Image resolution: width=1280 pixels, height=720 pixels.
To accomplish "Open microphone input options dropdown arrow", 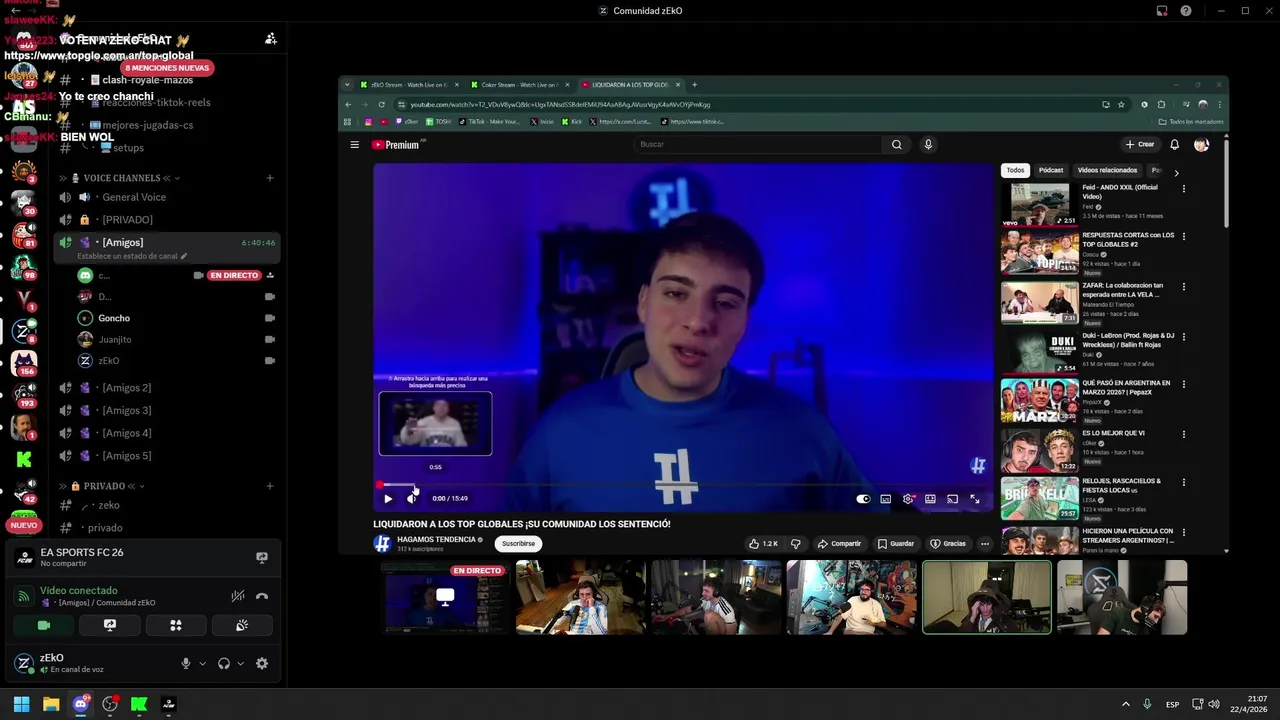I will click(x=202, y=663).
